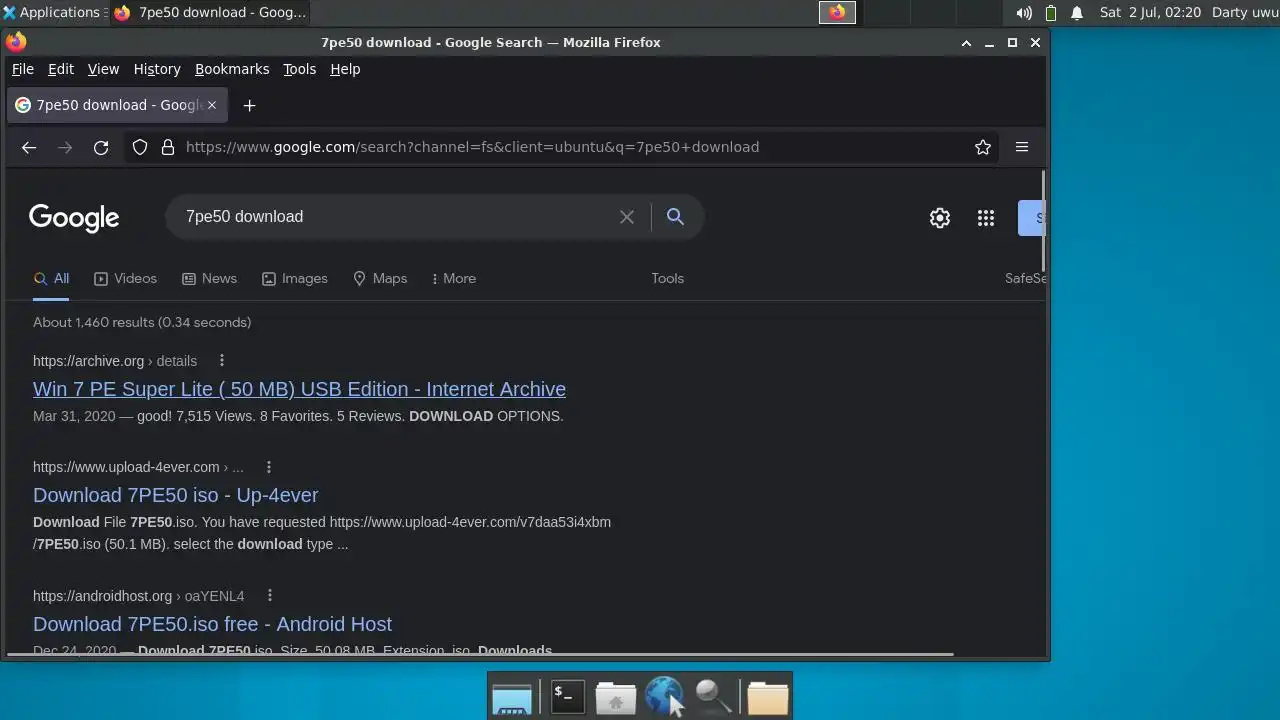Click the blue Sign in button
The image size is (1280, 720).
click(x=1032, y=218)
